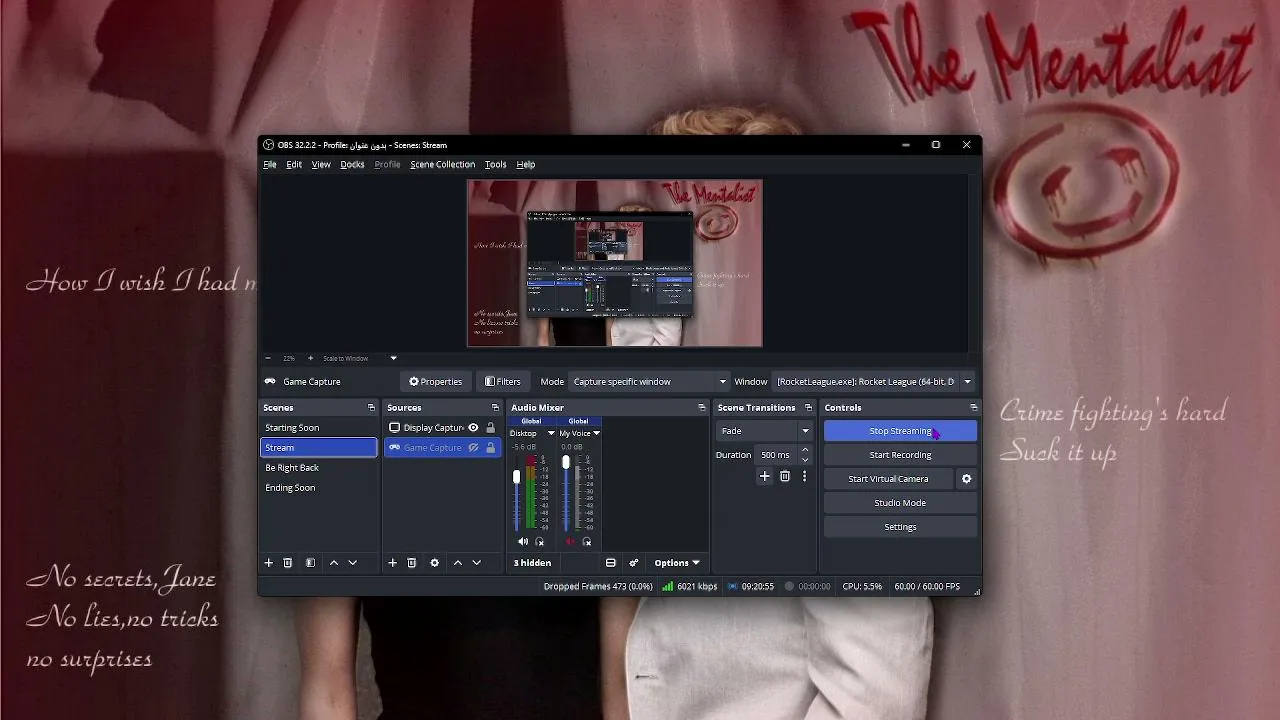Click Start Virtual Camera button
The image size is (1280, 720).
888,479
